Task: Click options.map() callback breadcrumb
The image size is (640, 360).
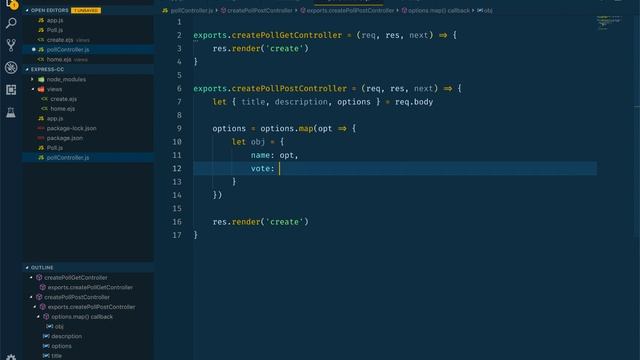Action: (438, 11)
